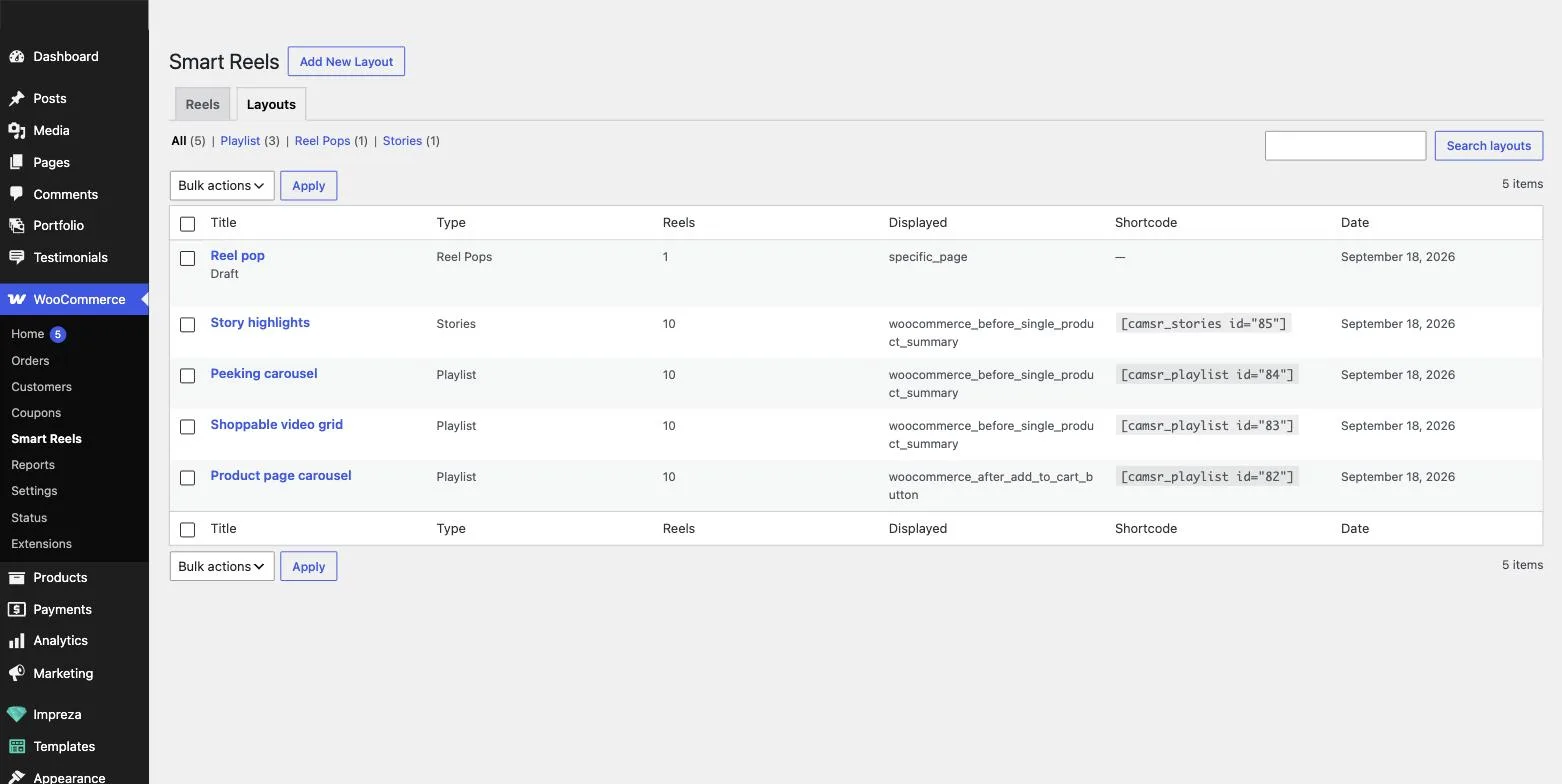Click the Media icon in sidebar
The width and height of the screenshot is (1562, 784).
[x=16, y=131]
